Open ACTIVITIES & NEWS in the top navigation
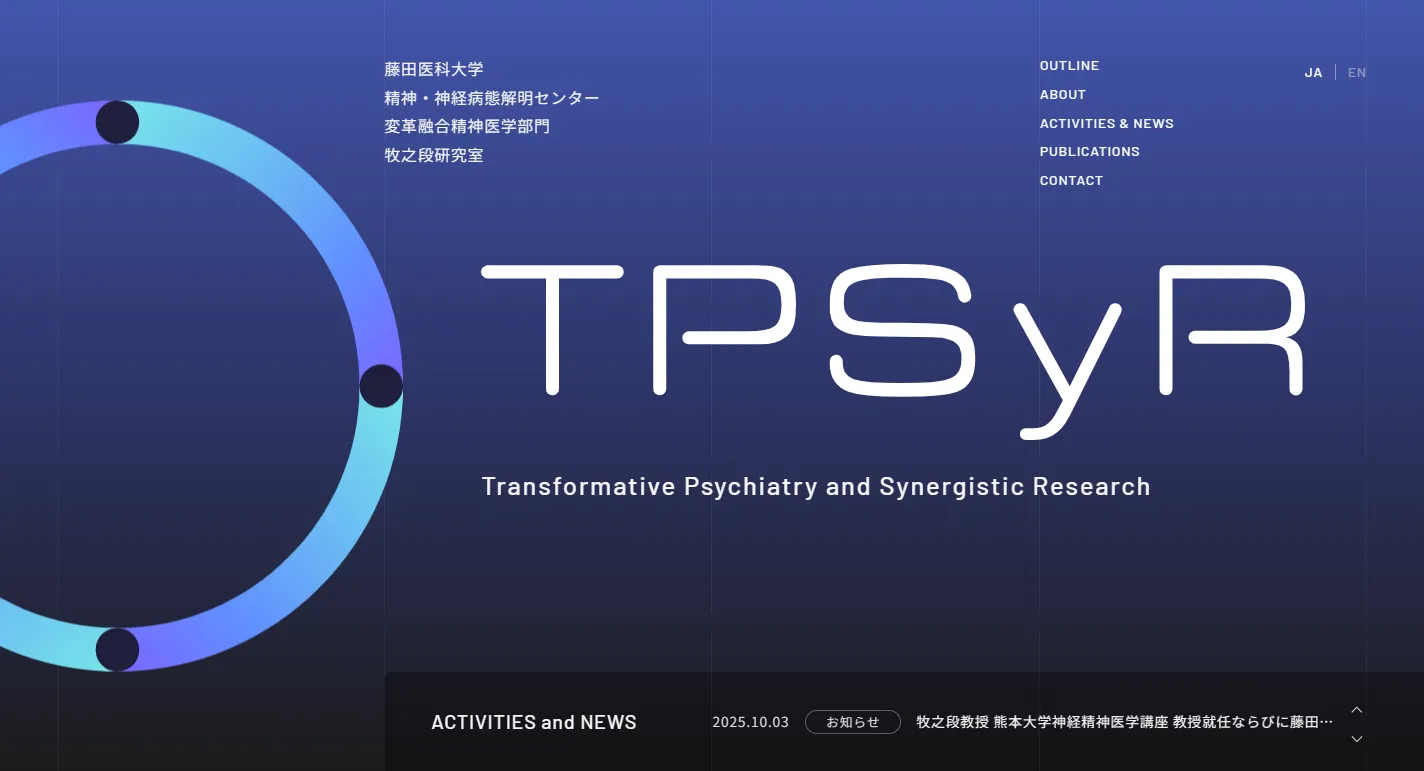The image size is (1424, 771). (x=1106, y=124)
